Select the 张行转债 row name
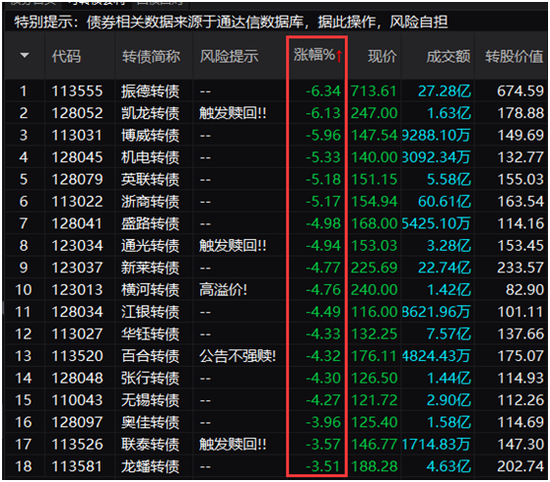 point(150,379)
